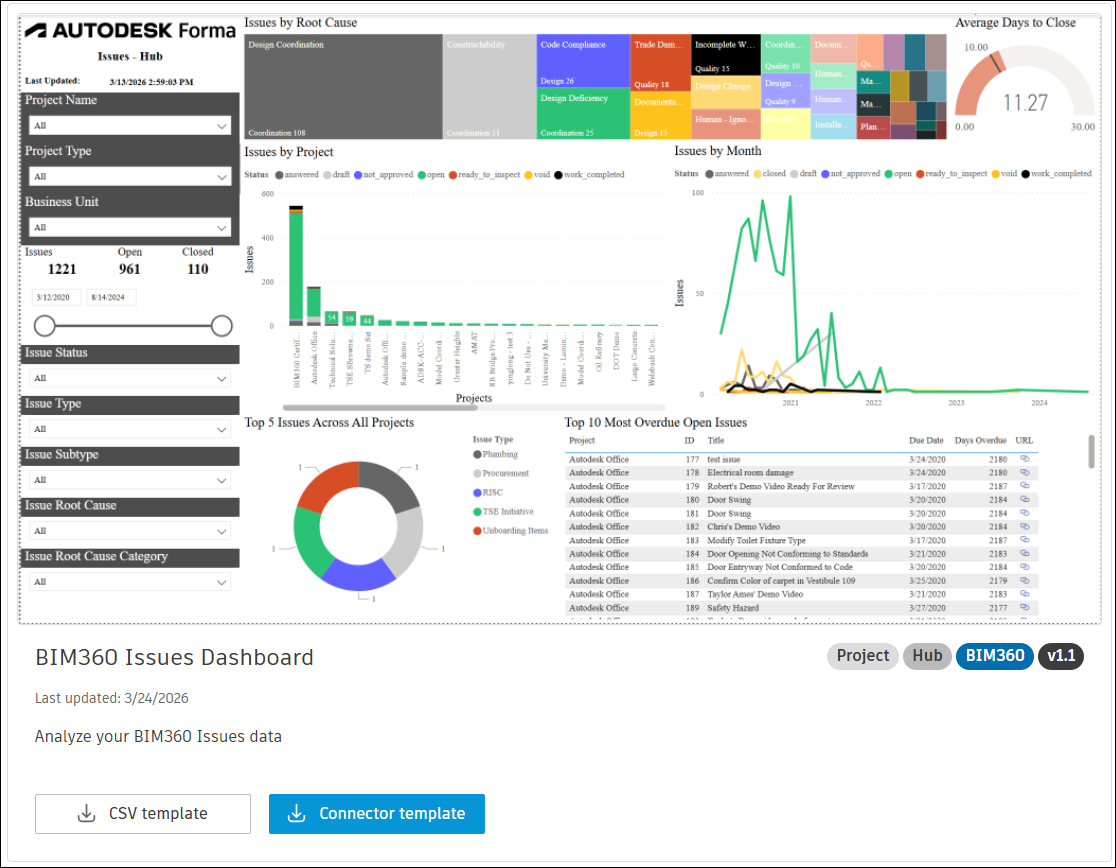Open URL link icon for issue 178
The width and height of the screenshot is (1116, 868).
click(1024, 472)
